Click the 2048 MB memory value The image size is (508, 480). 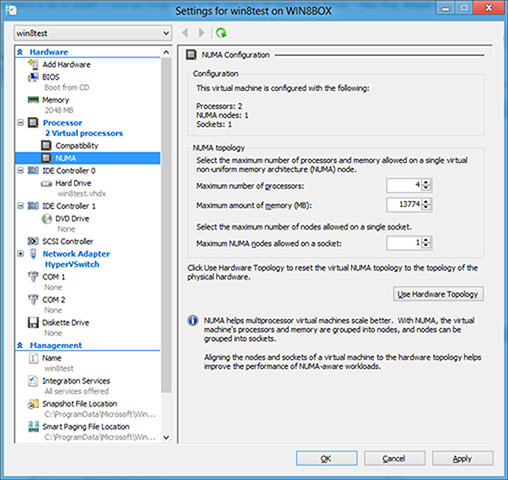pyautogui.click(x=59, y=110)
